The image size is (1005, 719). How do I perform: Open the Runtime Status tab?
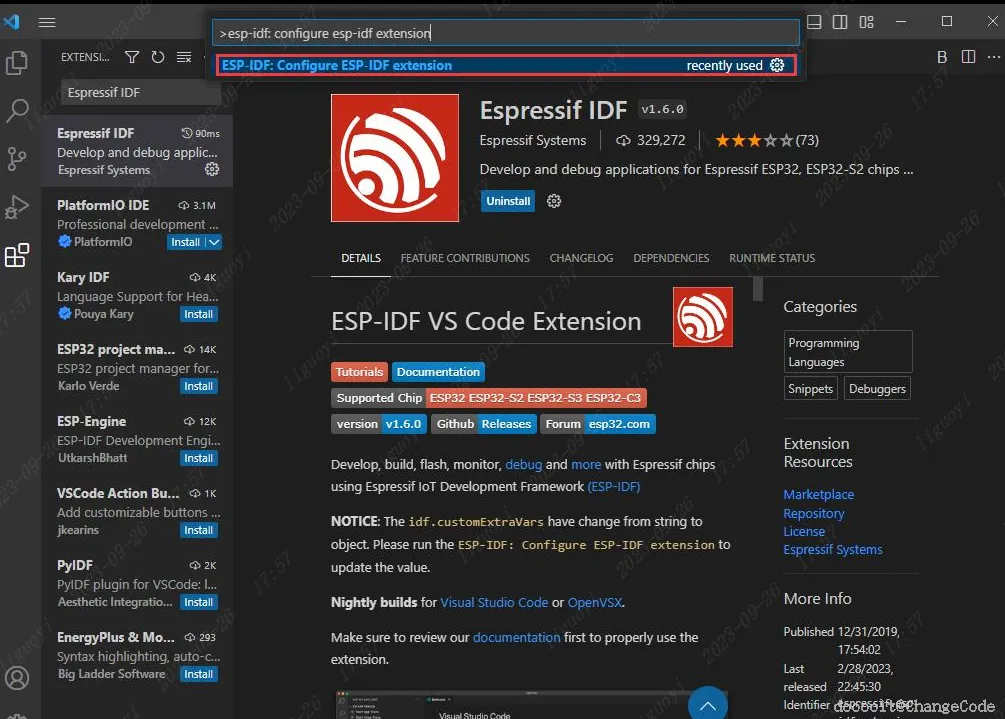[772, 258]
